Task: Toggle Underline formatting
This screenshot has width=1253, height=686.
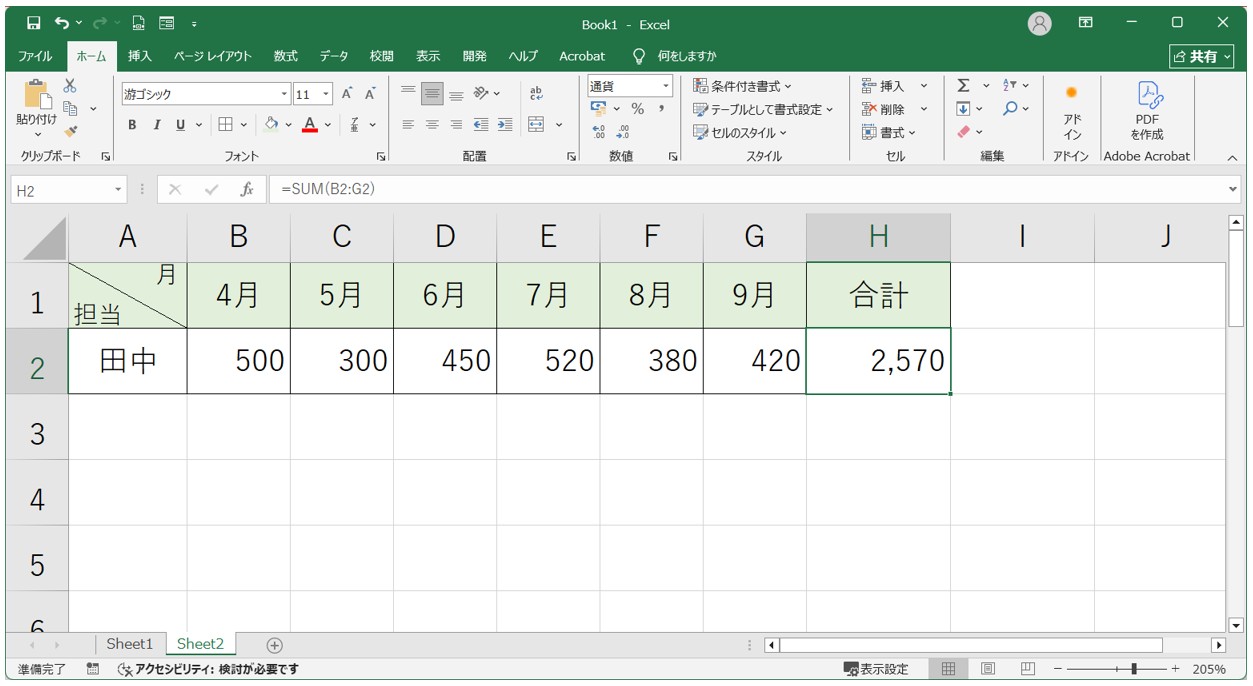Action: 181,125
